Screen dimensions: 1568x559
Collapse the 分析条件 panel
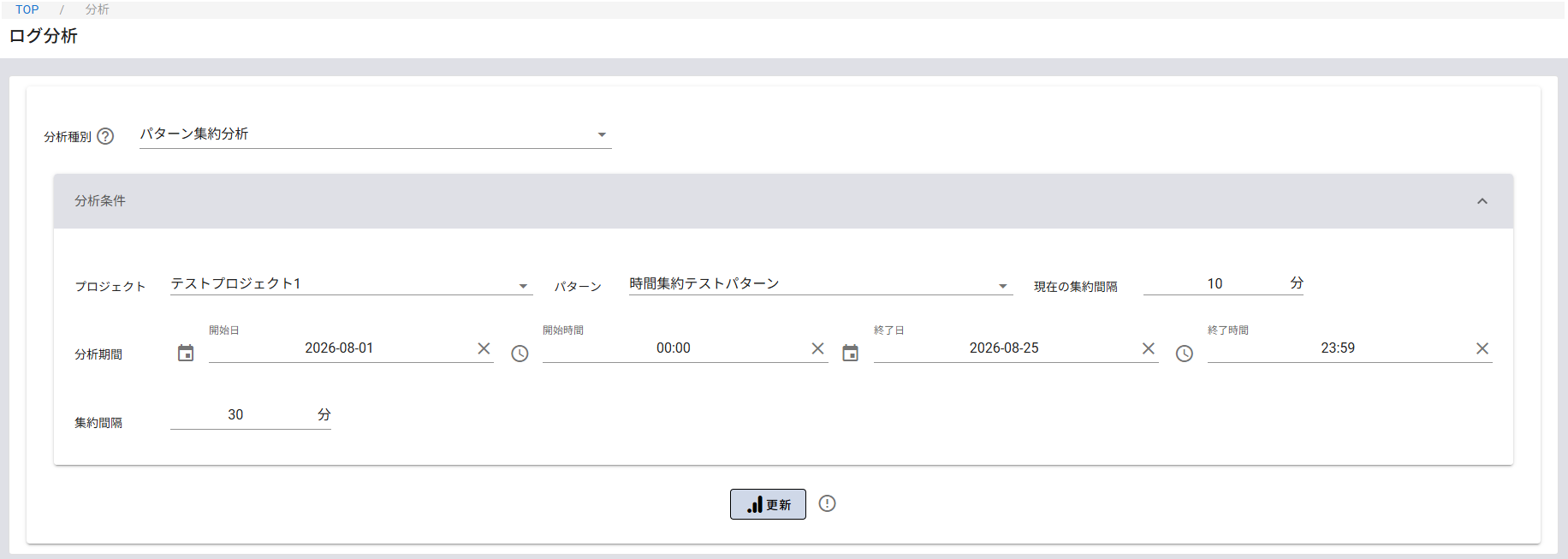1482,201
